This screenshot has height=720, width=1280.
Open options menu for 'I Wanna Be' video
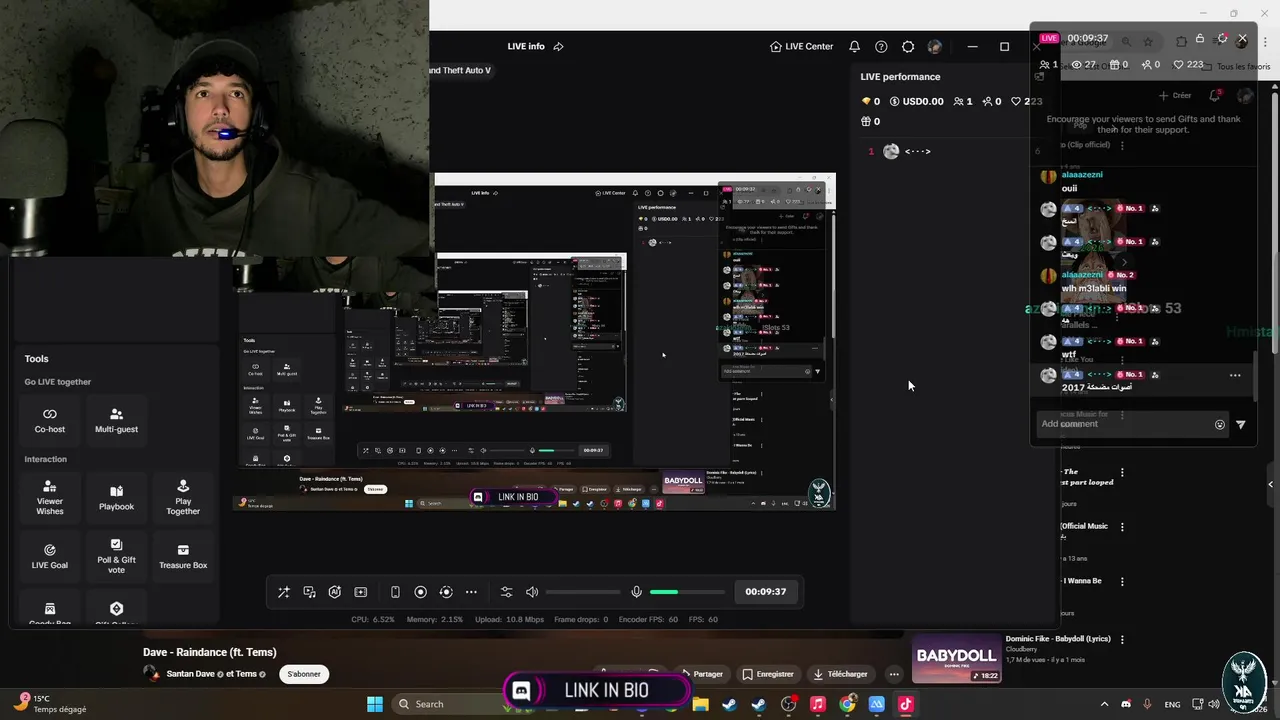(1122, 581)
